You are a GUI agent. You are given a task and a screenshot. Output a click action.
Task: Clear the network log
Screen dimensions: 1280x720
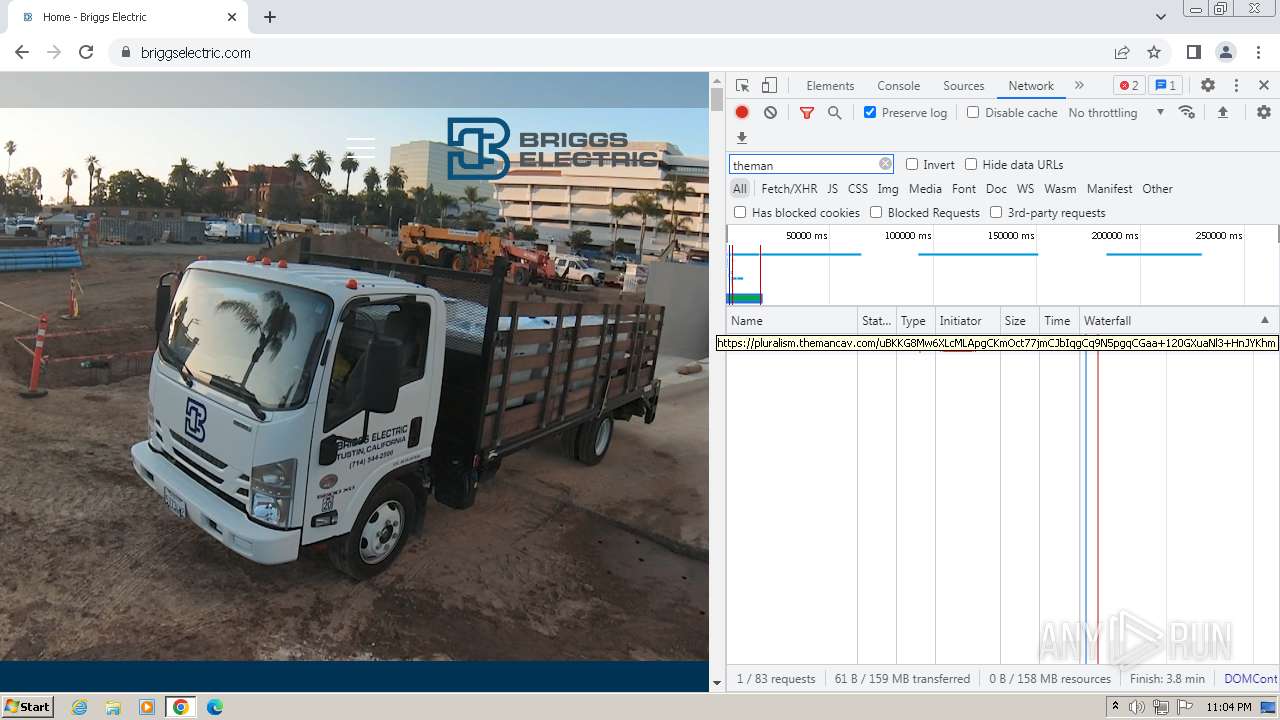(x=770, y=113)
